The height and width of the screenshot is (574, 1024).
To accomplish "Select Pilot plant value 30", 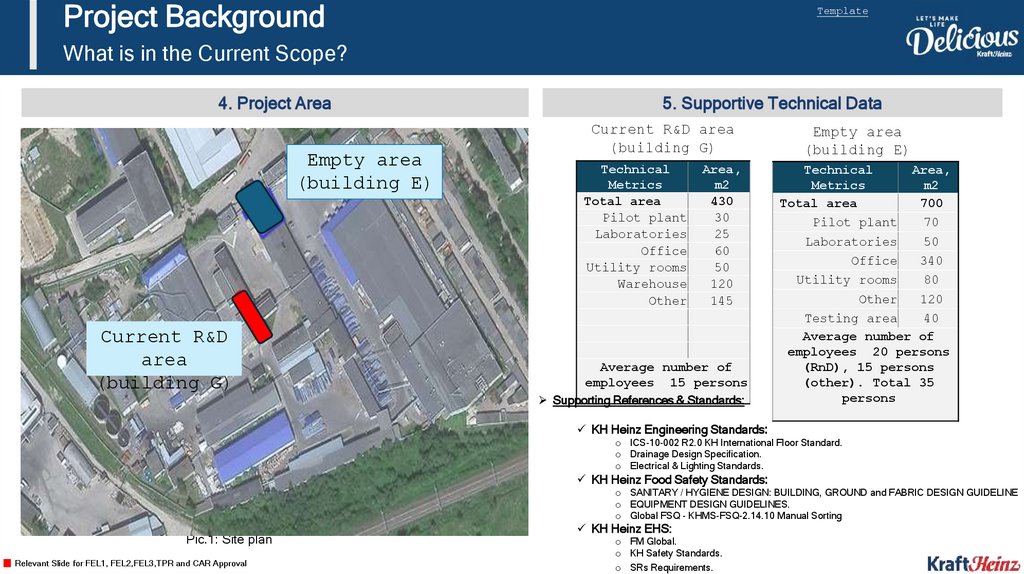I will (722, 218).
